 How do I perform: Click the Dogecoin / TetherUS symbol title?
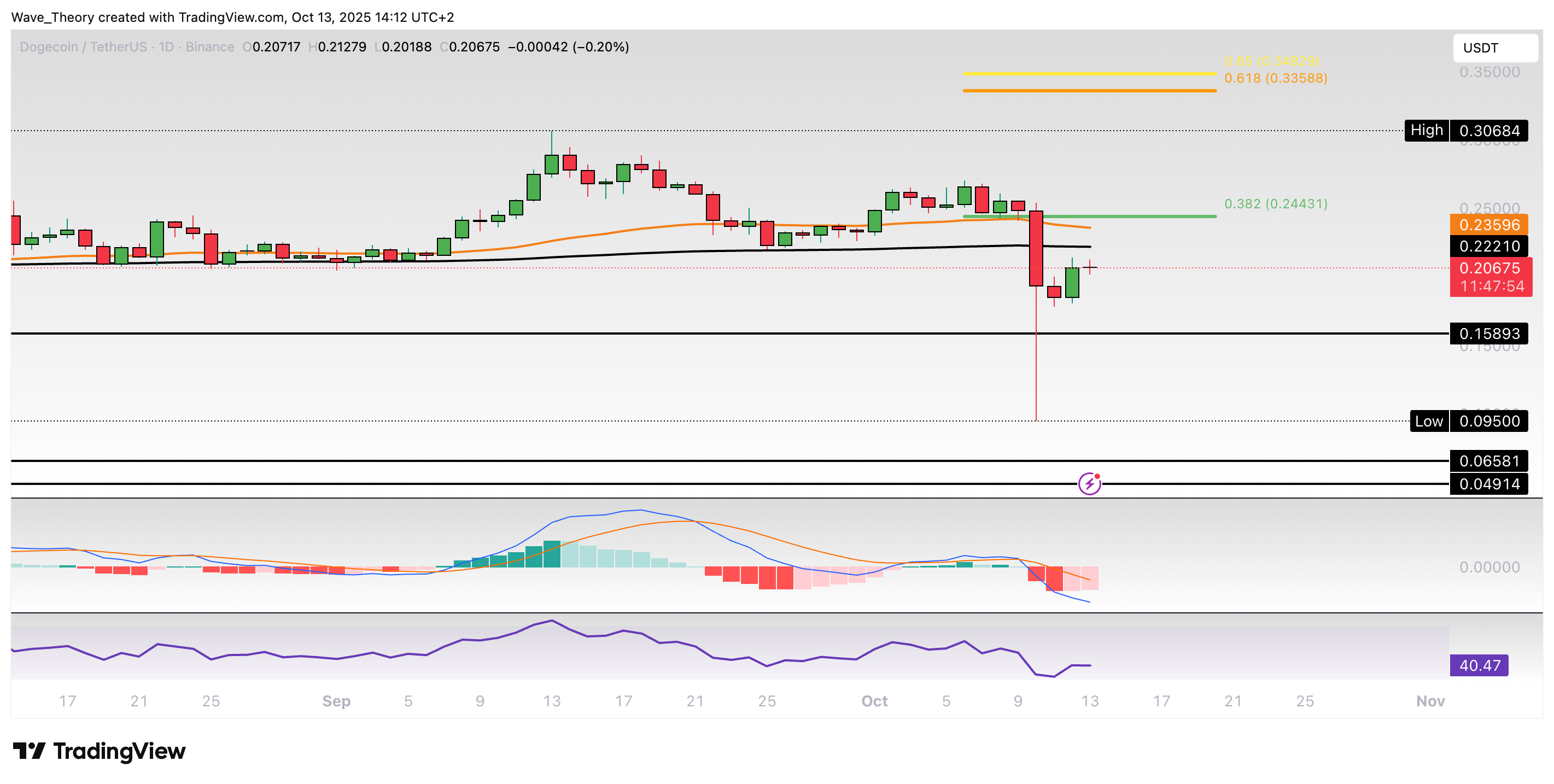[x=83, y=47]
